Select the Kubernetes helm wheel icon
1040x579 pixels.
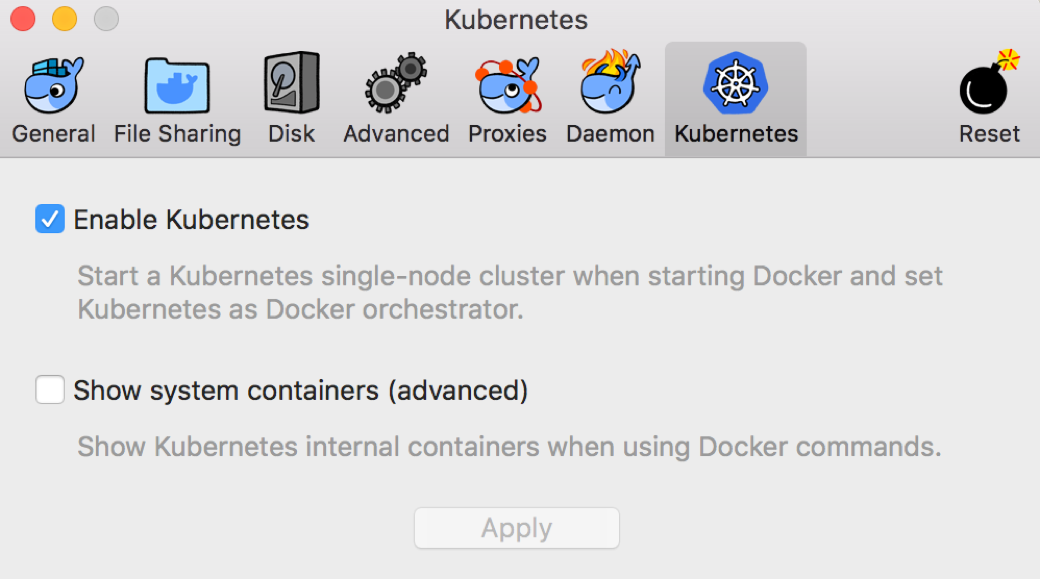coord(736,84)
